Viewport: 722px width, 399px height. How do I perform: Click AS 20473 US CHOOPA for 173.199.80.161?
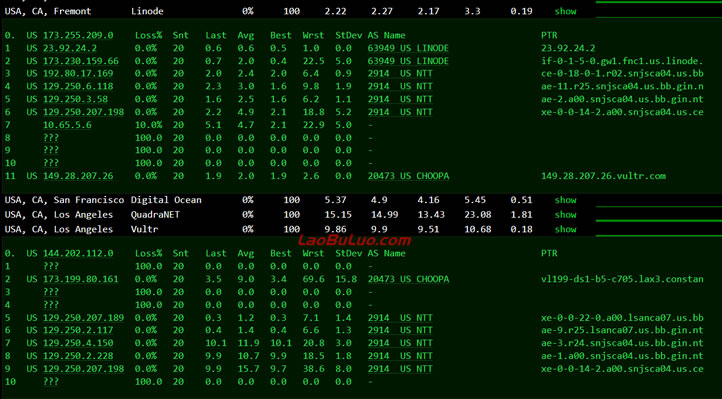pos(408,279)
